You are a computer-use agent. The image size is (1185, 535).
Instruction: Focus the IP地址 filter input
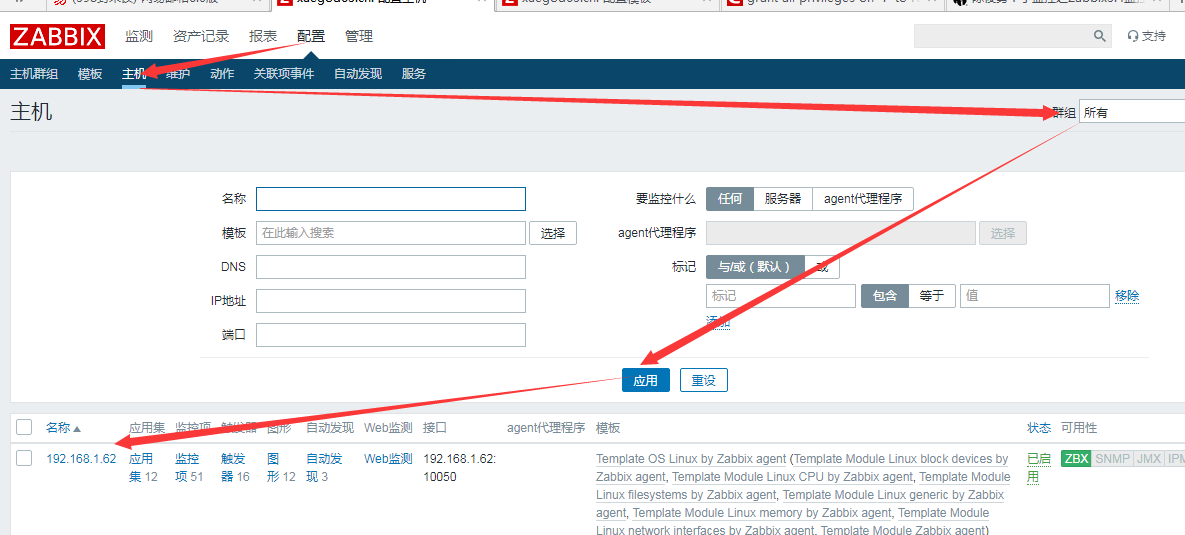pyautogui.click(x=391, y=301)
